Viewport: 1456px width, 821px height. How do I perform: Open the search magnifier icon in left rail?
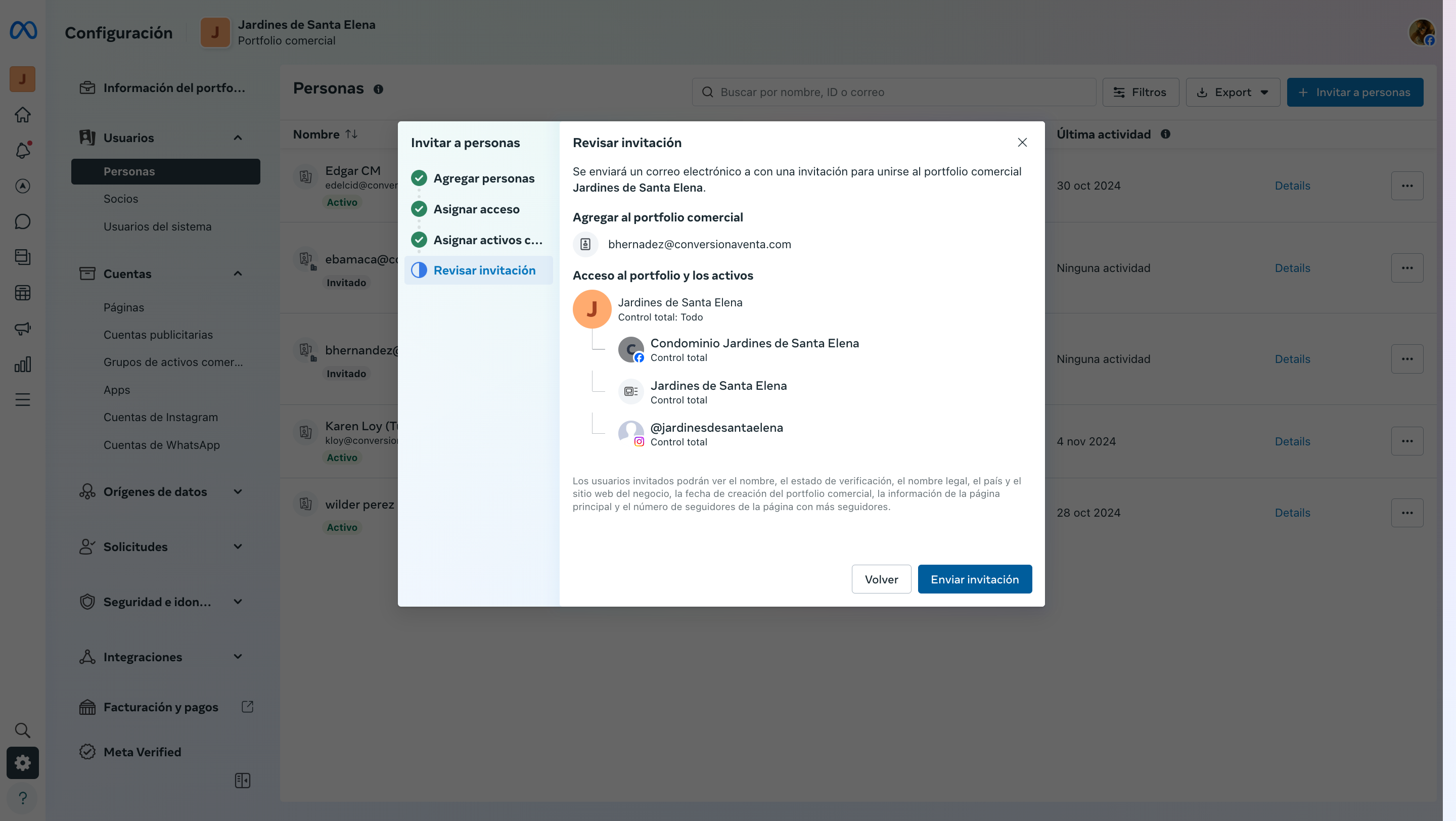23,730
